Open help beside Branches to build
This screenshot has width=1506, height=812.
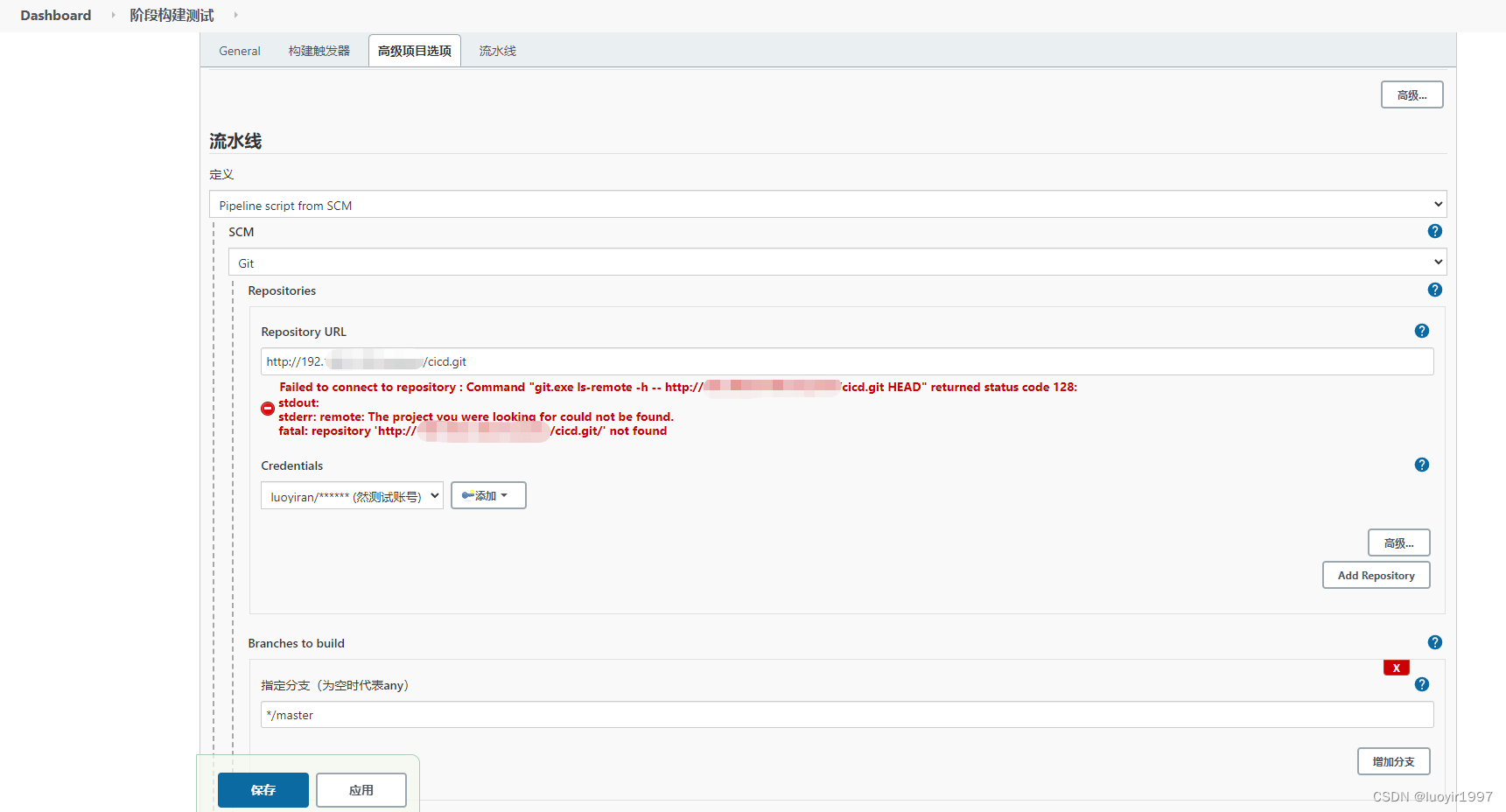click(1435, 642)
